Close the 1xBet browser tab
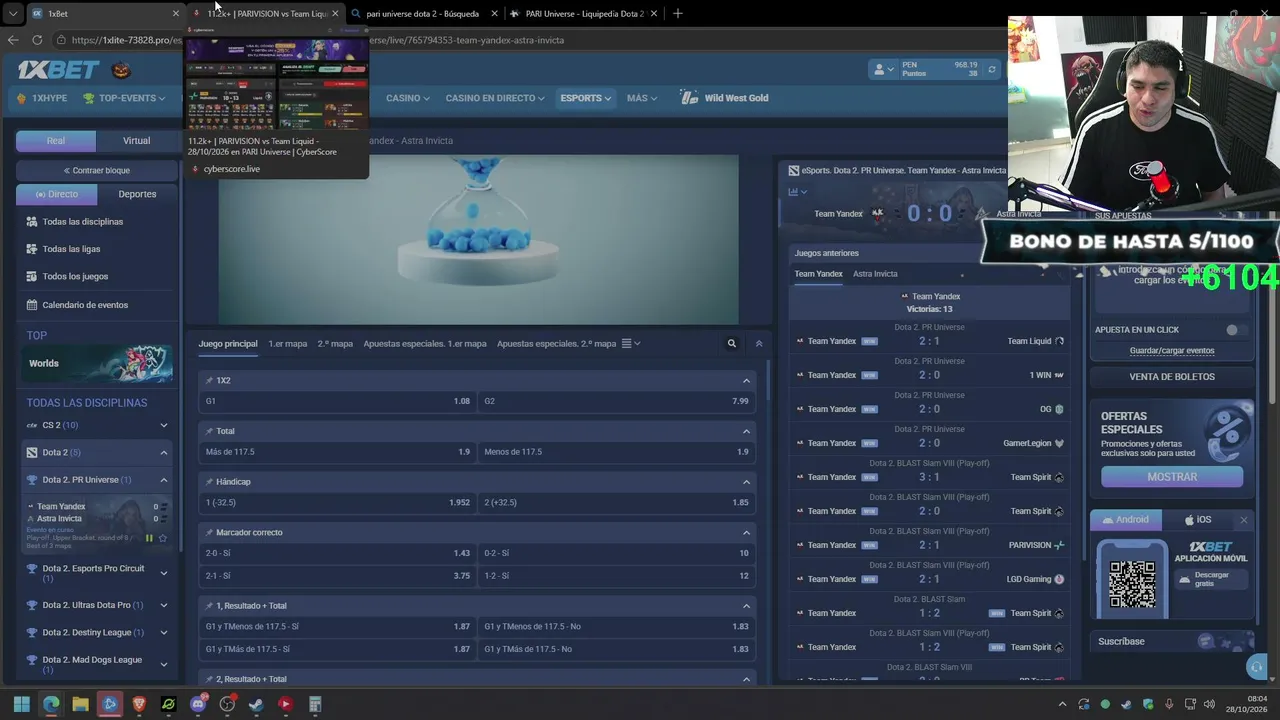 (x=176, y=14)
